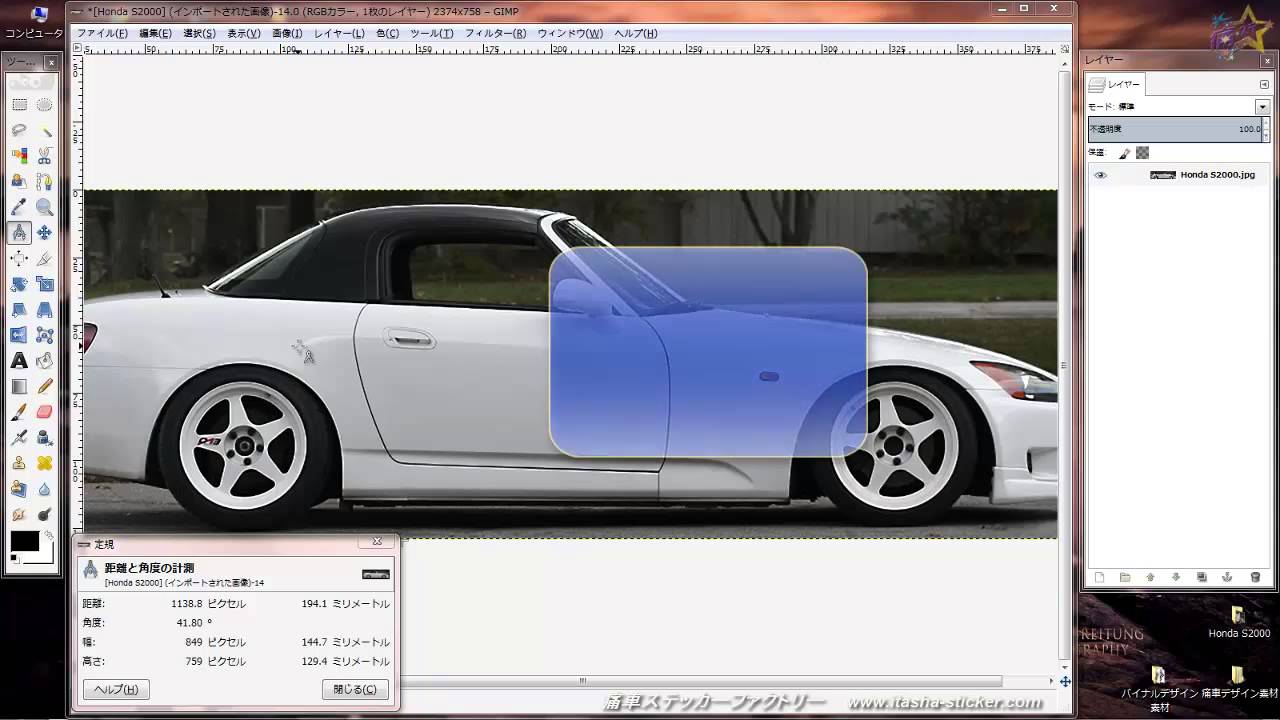The image size is (1280, 720).
Task: Select the Eraser tool
Action: click(45, 412)
